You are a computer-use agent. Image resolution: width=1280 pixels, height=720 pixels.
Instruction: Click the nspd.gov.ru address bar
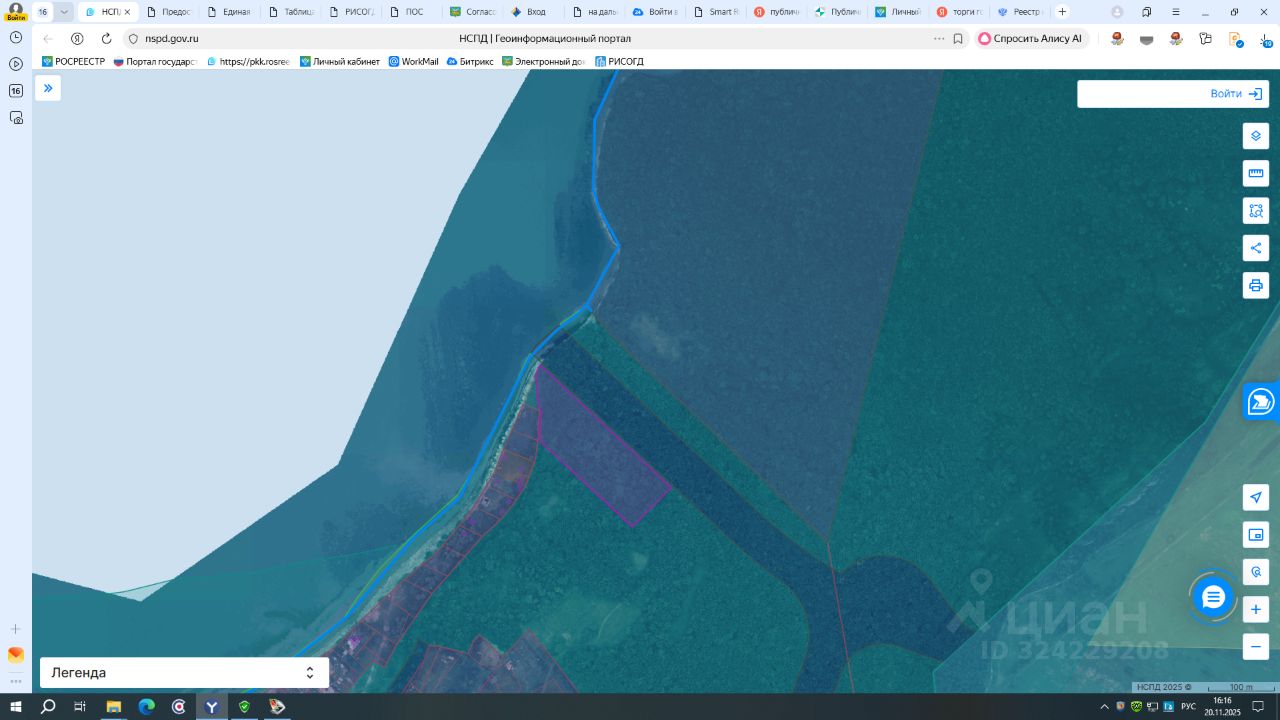(171, 38)
